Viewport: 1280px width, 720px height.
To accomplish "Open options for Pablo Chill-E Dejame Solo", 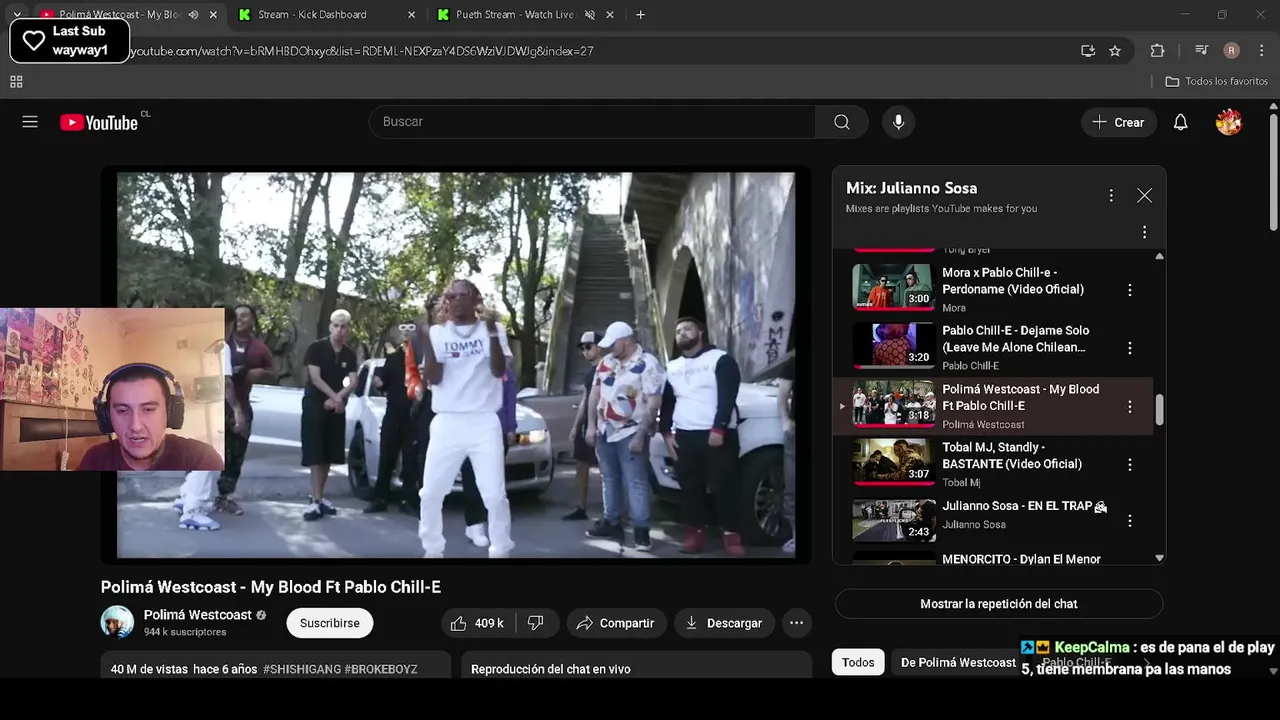I will (1130, 348).
